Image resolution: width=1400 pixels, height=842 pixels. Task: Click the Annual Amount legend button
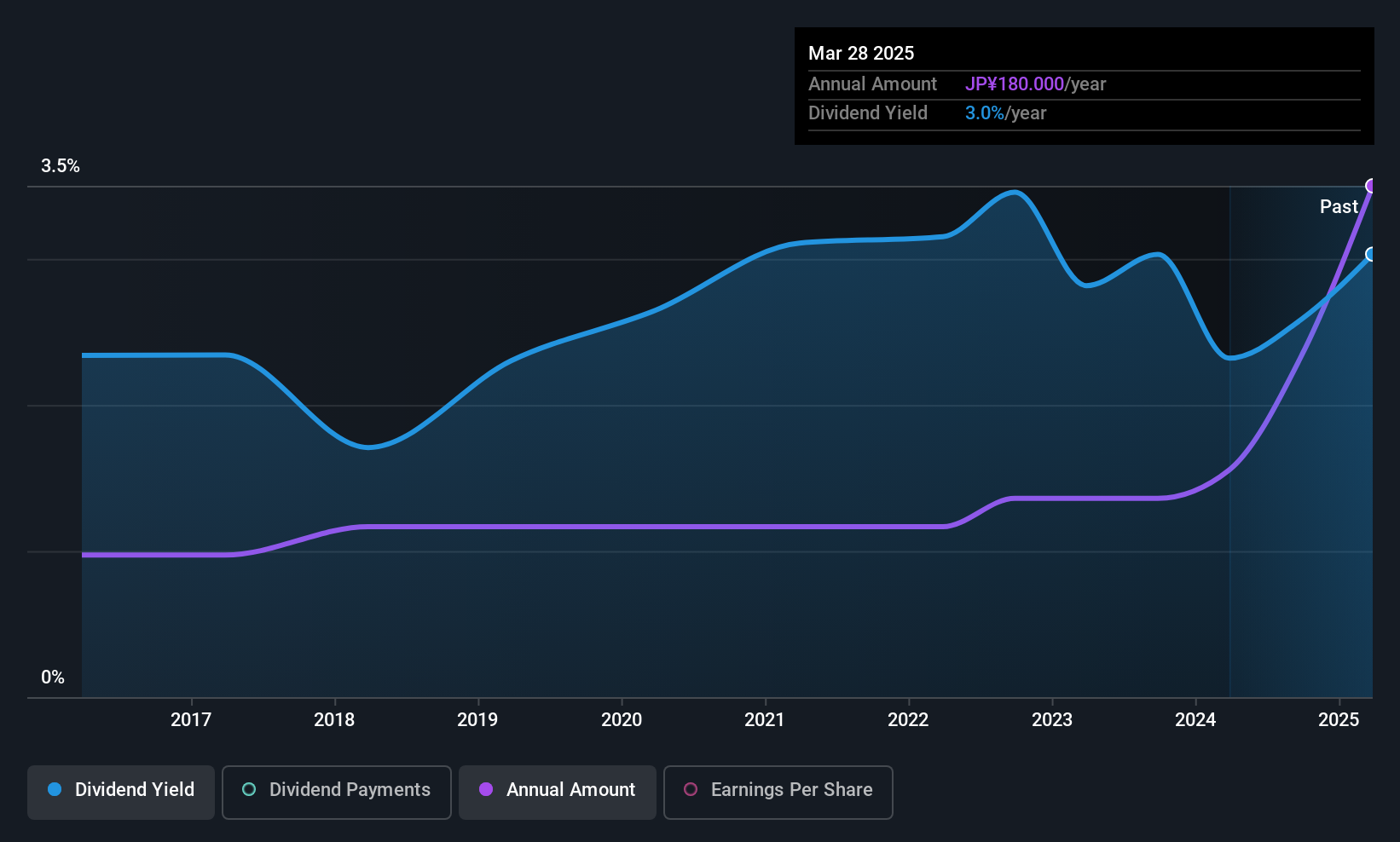(x=557, y=790)
